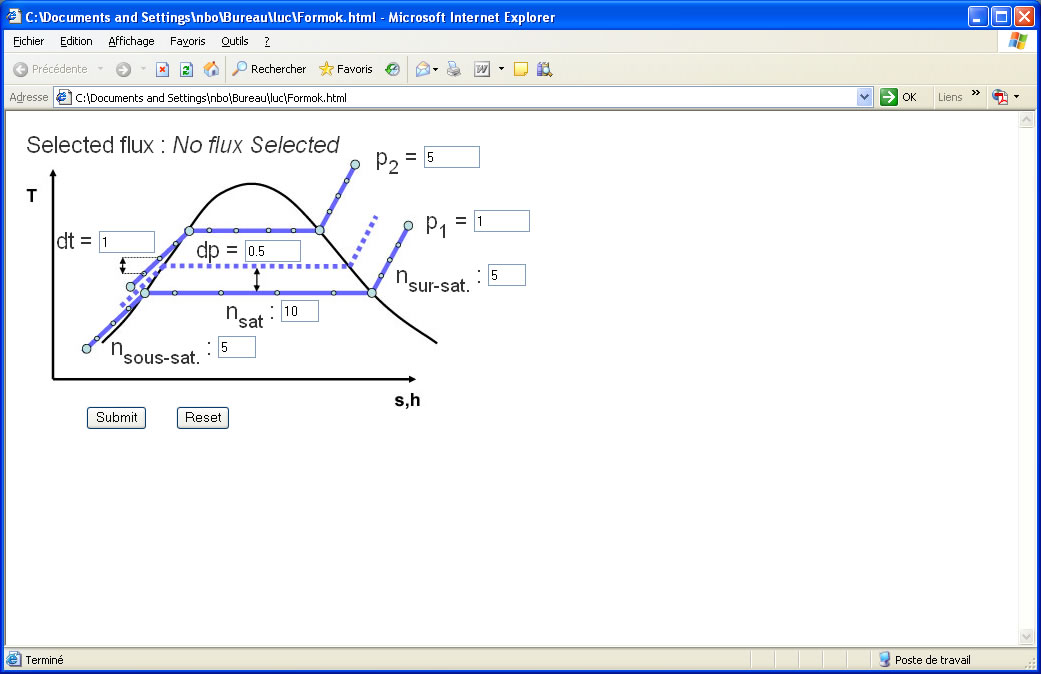Click the Stop loading icon
The image size is (1041, 674).
tap(162, 69)
